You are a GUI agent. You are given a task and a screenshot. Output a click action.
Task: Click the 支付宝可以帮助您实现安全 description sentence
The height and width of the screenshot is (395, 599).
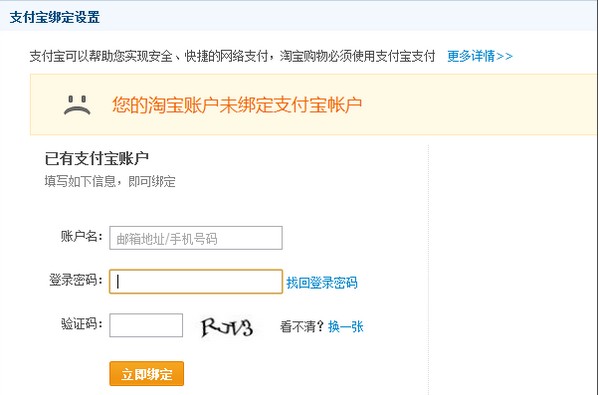[x=232, y=56]
